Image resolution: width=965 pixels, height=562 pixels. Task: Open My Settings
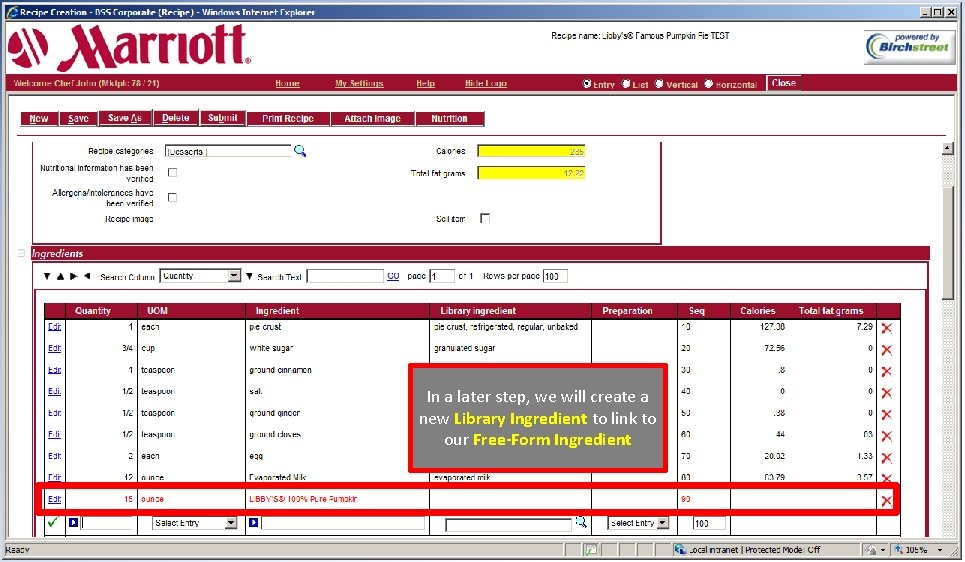359,84
